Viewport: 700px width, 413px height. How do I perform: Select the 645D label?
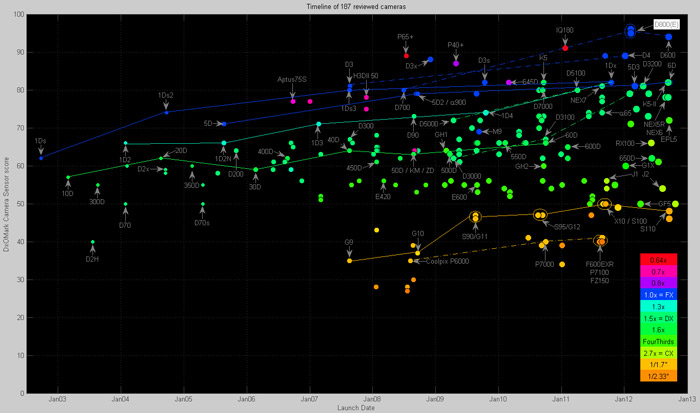(x=530, y=82)
